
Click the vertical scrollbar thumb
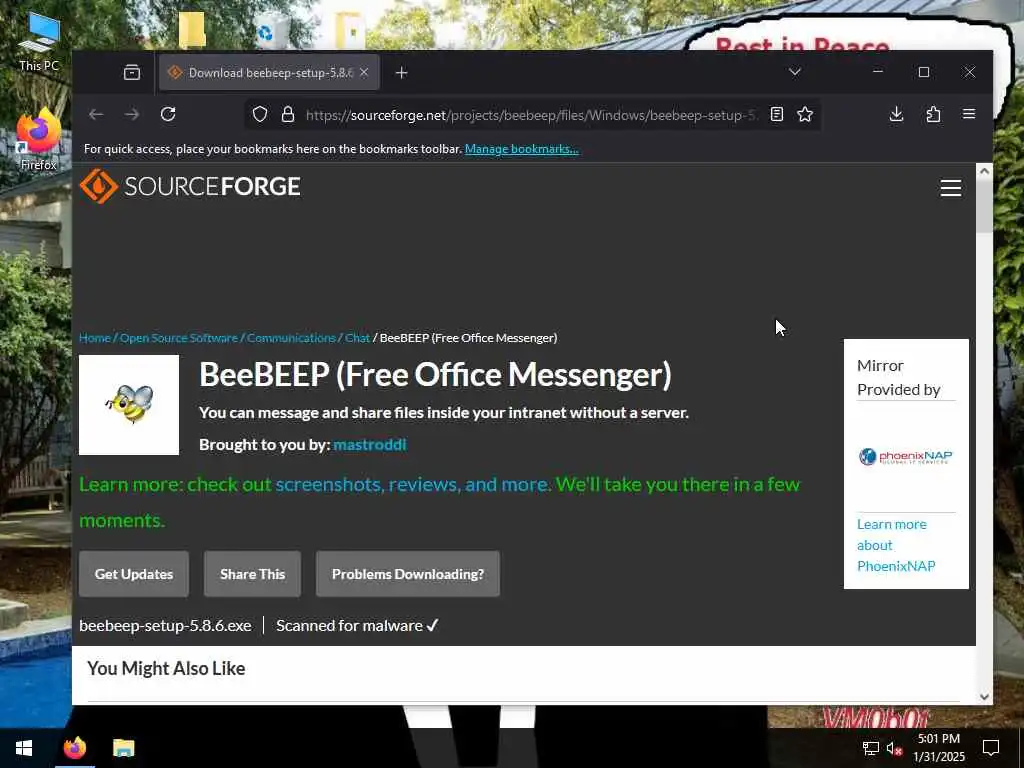pos(984,206)
